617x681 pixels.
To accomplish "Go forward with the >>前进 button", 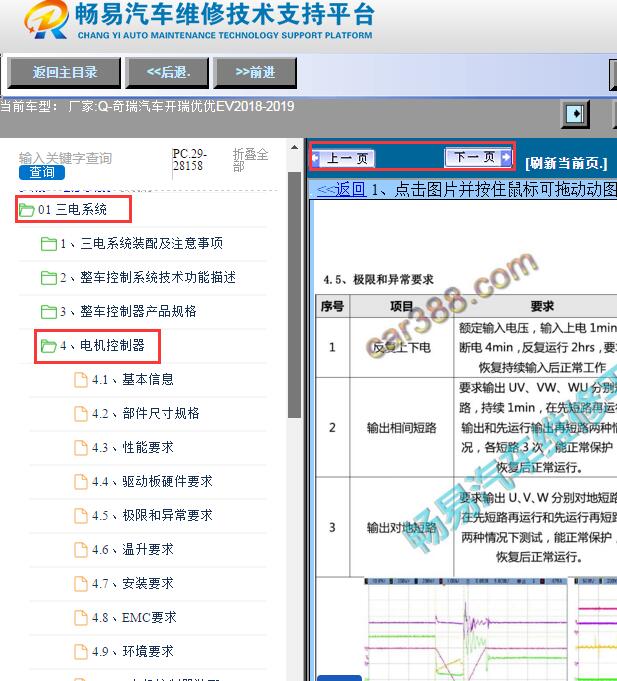I will (x=255, y=73).
